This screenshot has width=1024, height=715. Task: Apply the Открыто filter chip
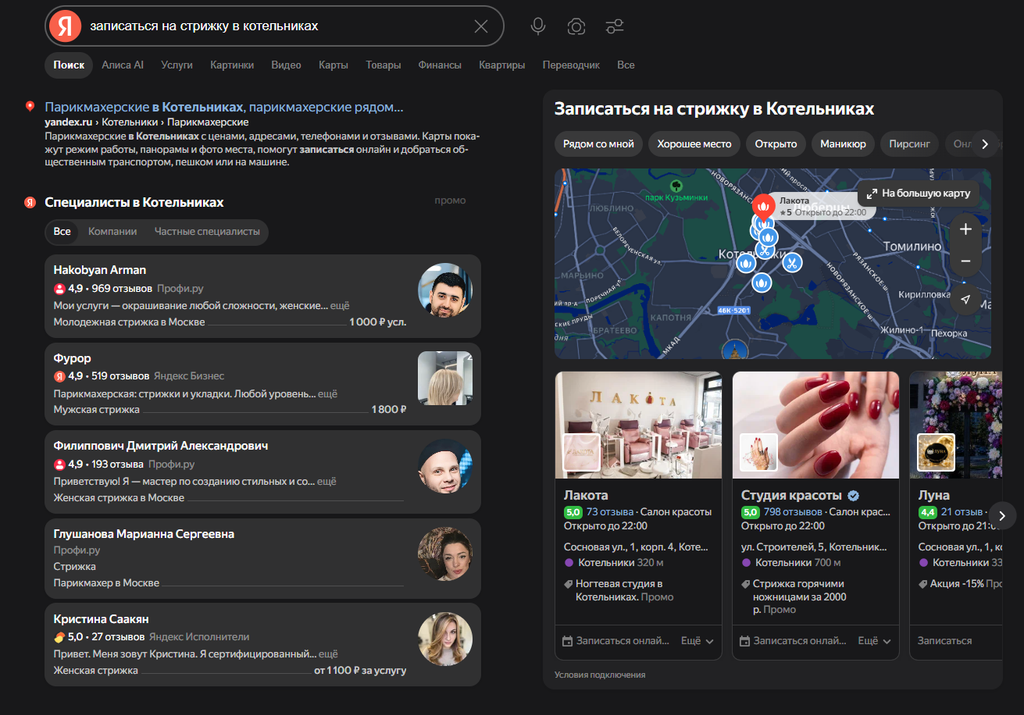coord(776,144)
